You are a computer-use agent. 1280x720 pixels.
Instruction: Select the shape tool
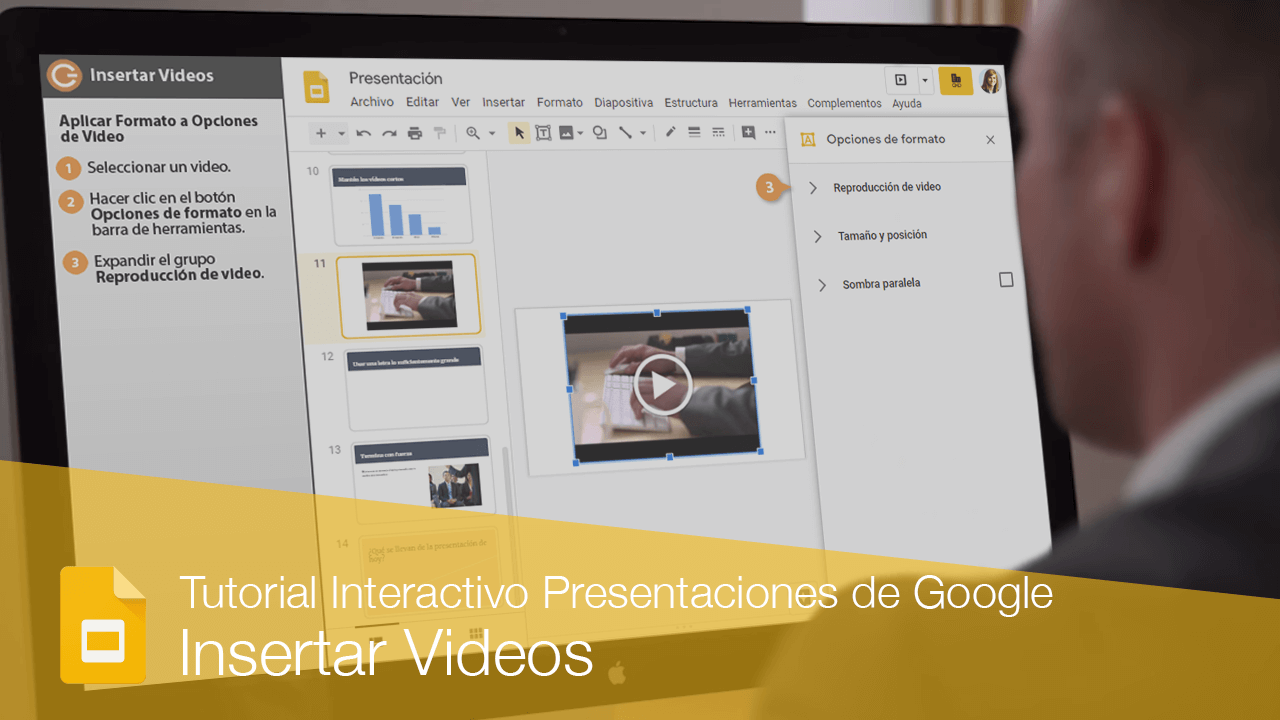coord(600,133)
